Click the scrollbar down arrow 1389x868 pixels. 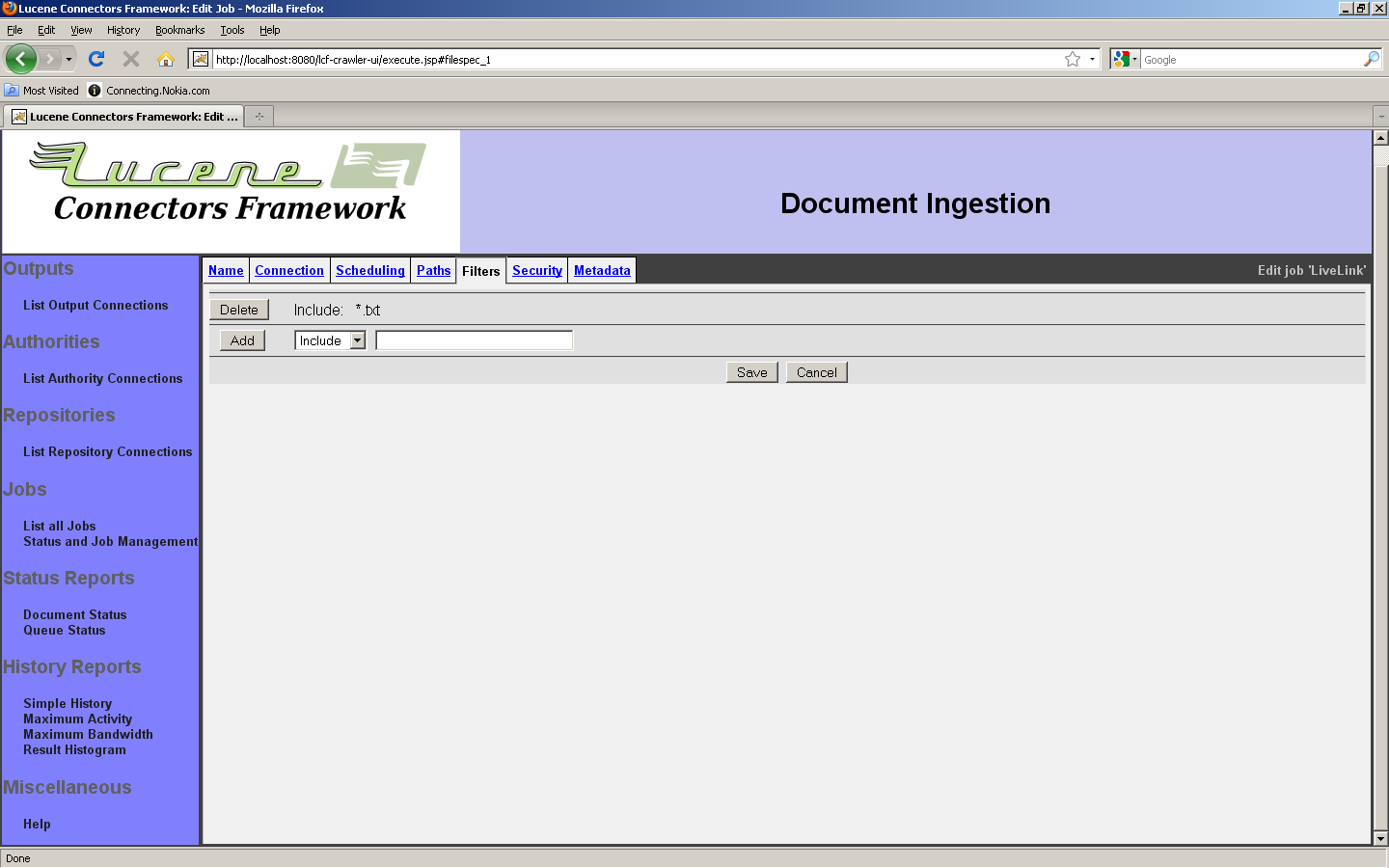1380,838
